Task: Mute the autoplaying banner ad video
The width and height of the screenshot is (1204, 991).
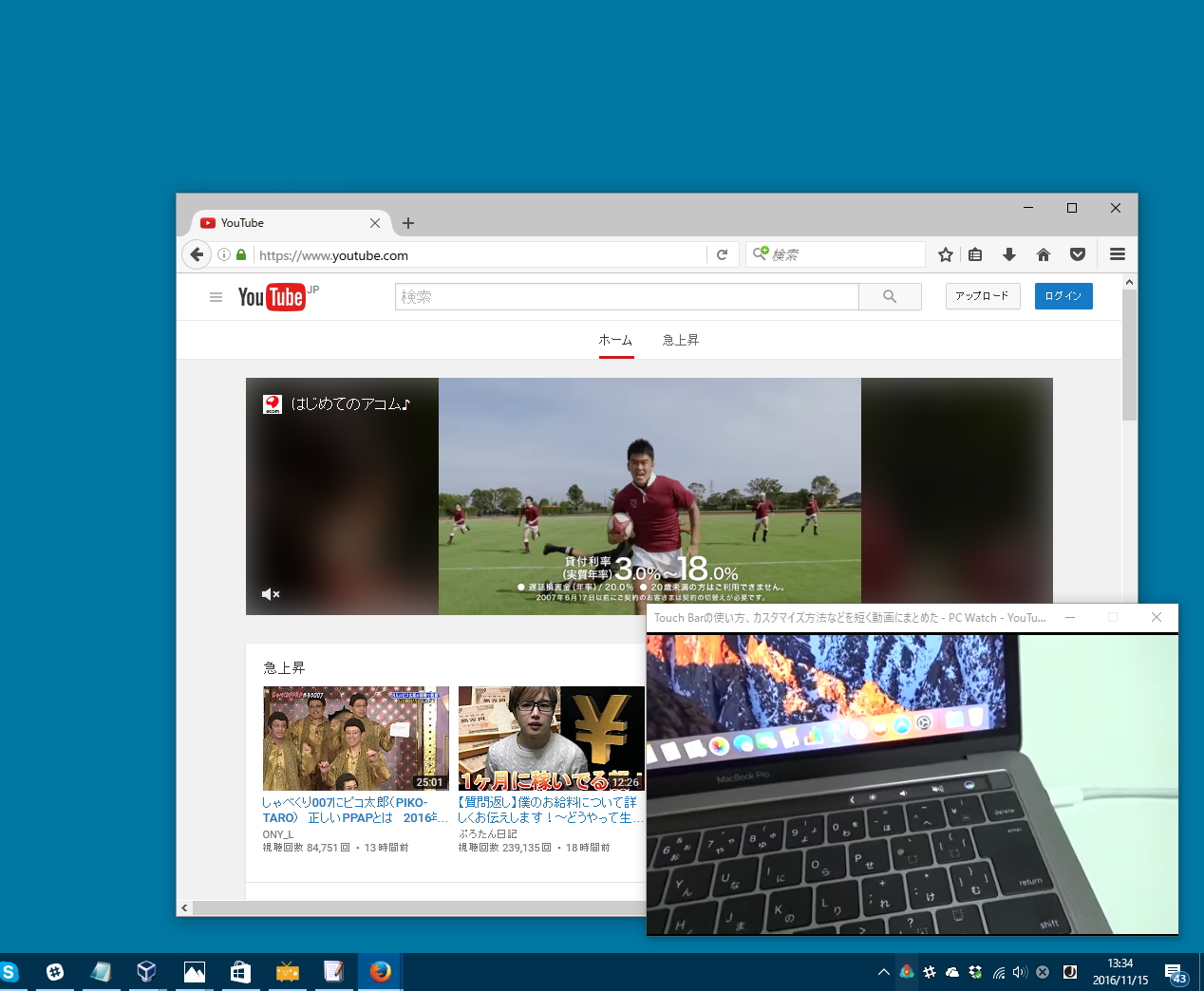Action: (271, 593)
